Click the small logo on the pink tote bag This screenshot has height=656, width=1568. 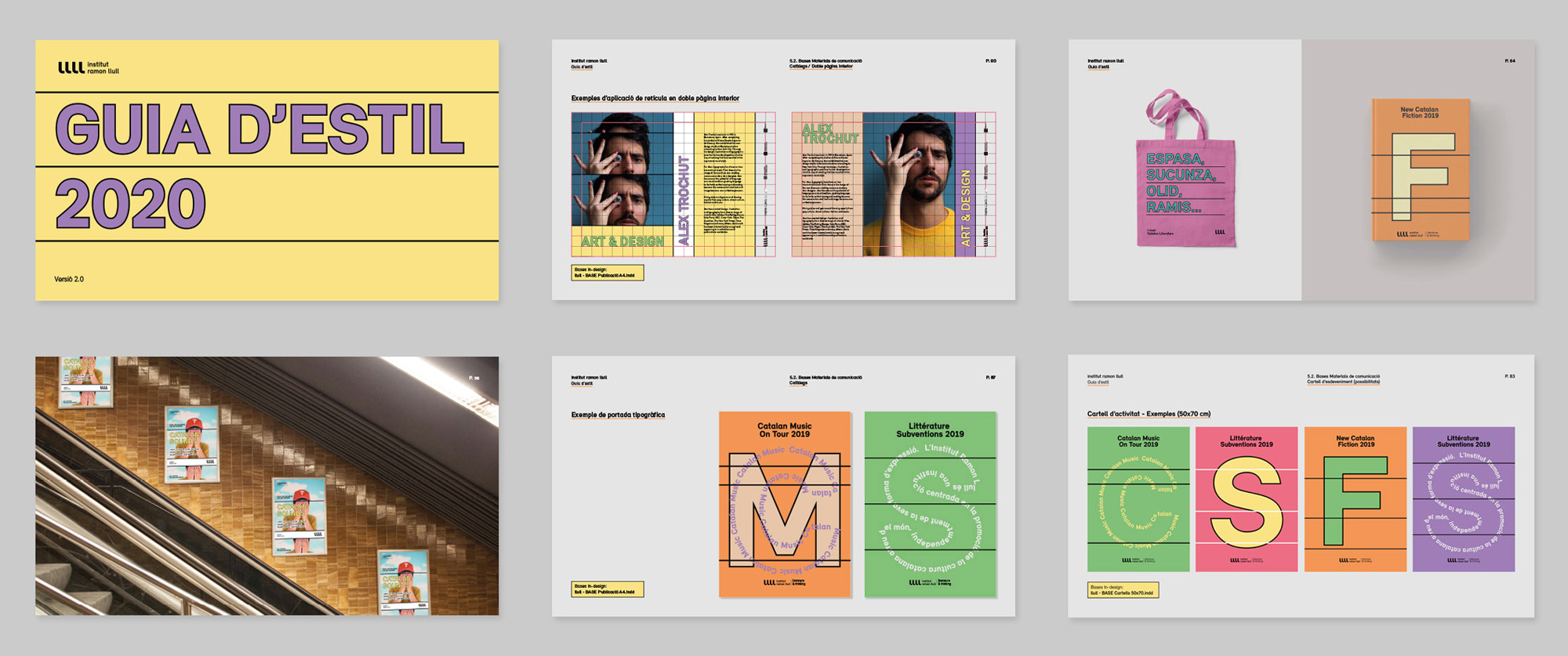click(1219, 232)
